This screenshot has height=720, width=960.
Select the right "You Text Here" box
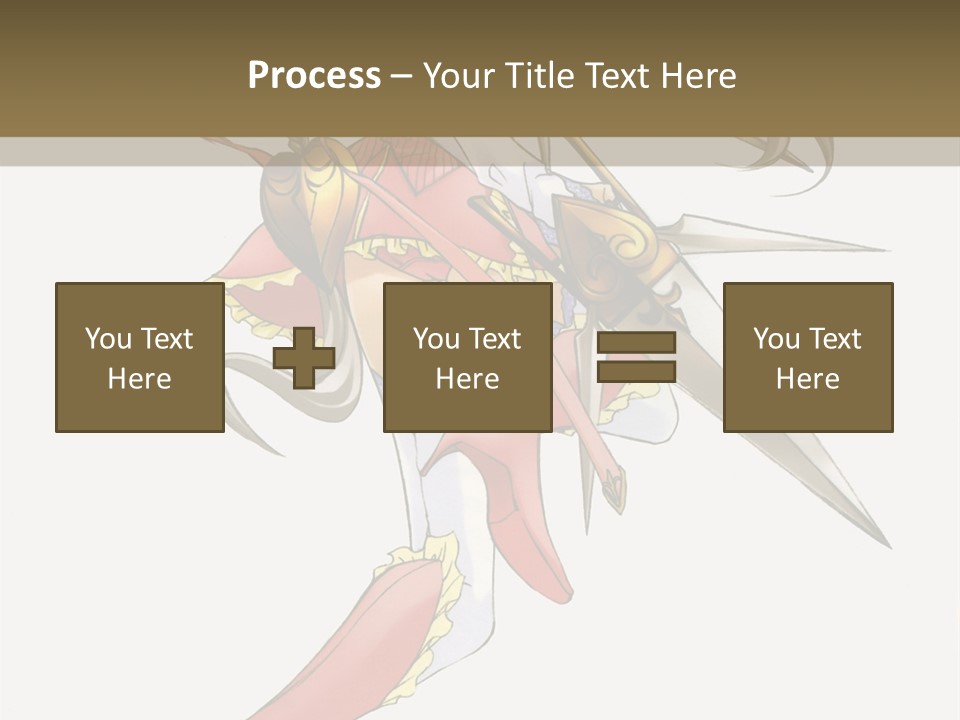tap(808, 358)
